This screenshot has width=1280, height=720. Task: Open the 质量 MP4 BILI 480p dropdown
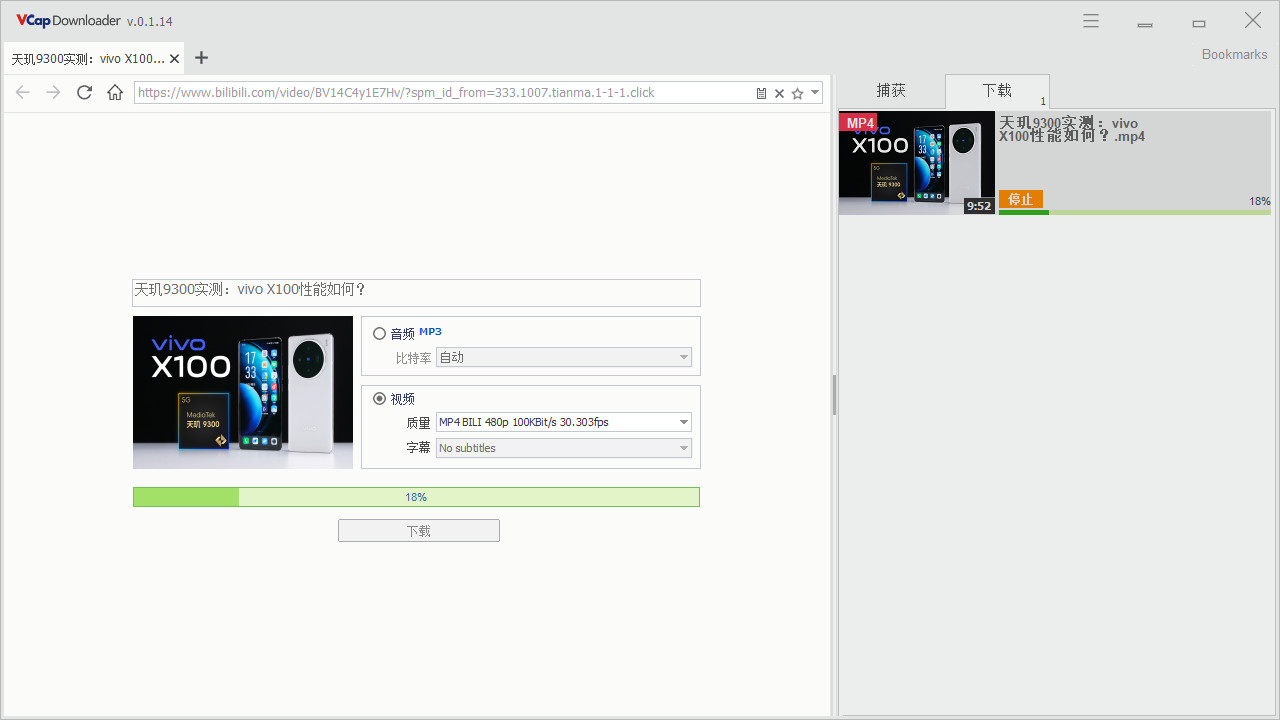(564, 422)
